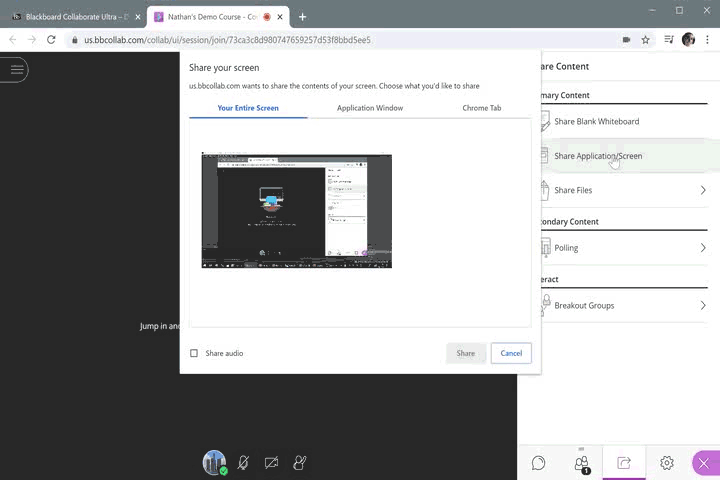
Task: Enable the Share audio checkbox
Action: click(194, 353)
